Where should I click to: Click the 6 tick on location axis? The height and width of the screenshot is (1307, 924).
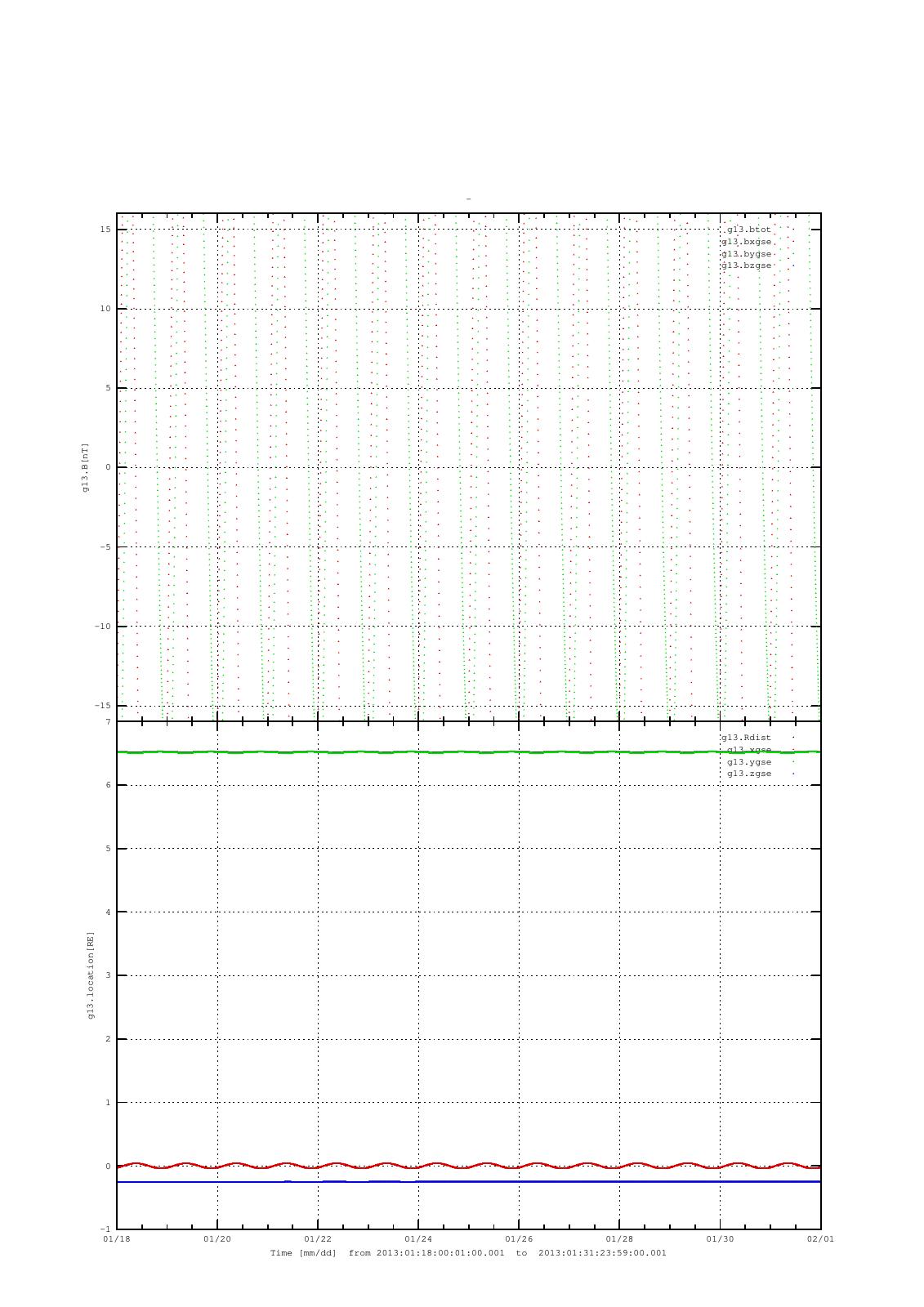(108, 786)
